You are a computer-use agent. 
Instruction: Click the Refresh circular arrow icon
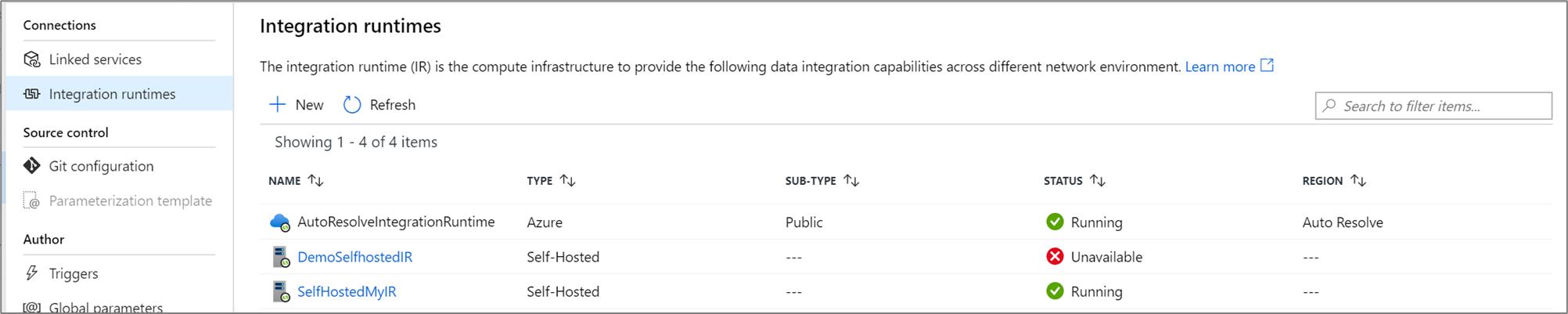352,105
